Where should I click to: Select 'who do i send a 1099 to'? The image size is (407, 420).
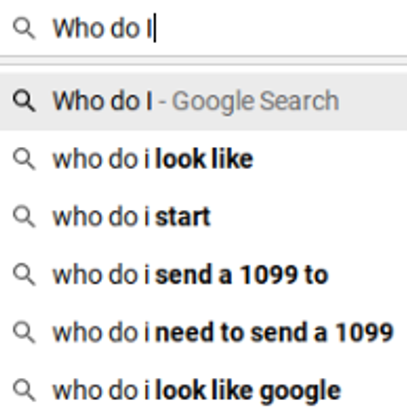203,275
